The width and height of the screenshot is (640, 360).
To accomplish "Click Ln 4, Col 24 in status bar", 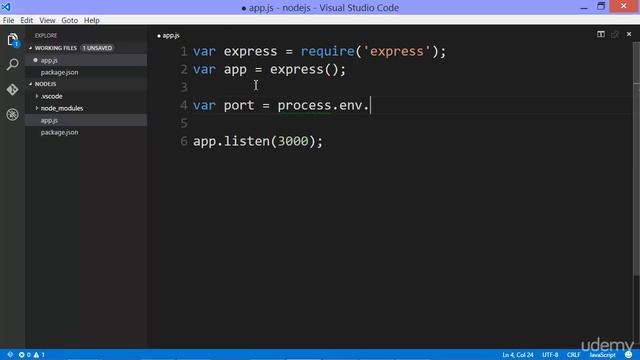I will 518,355.
